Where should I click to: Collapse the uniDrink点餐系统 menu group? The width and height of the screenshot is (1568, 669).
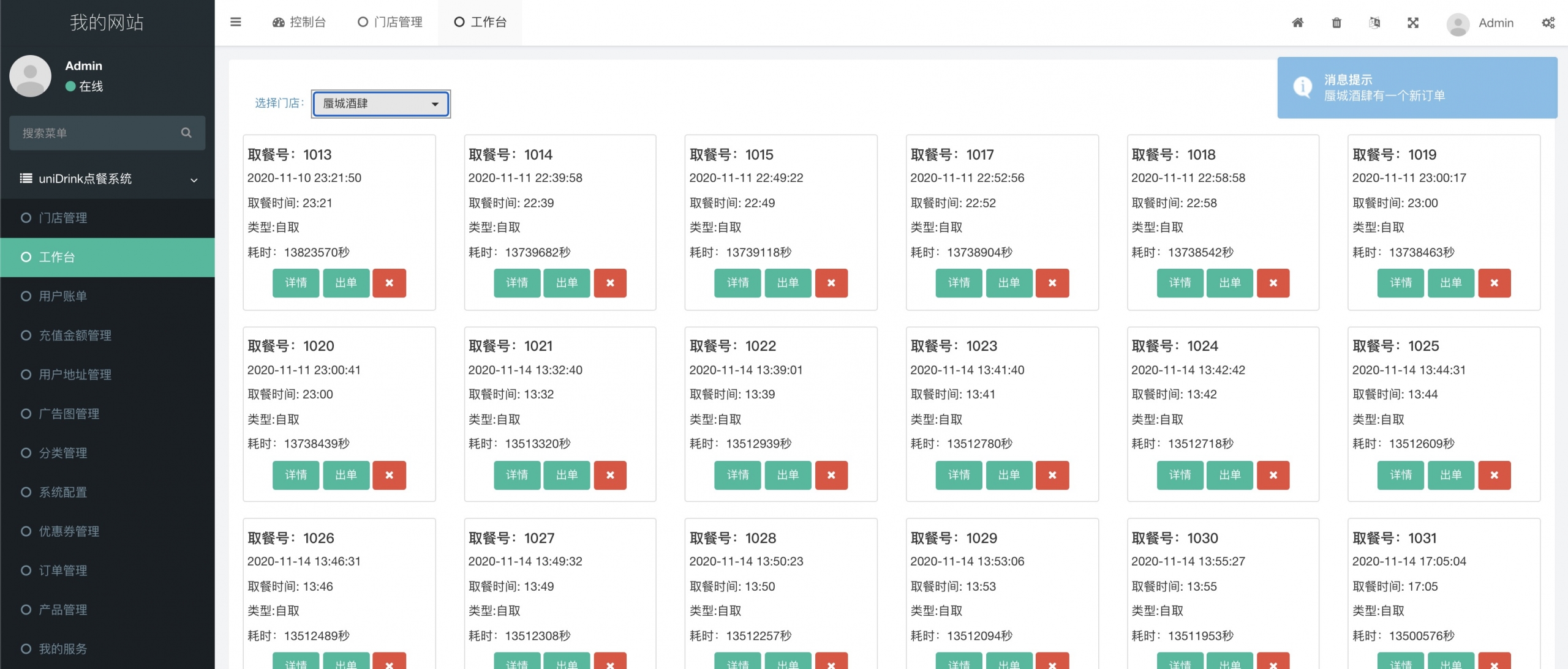click(107, 179)
